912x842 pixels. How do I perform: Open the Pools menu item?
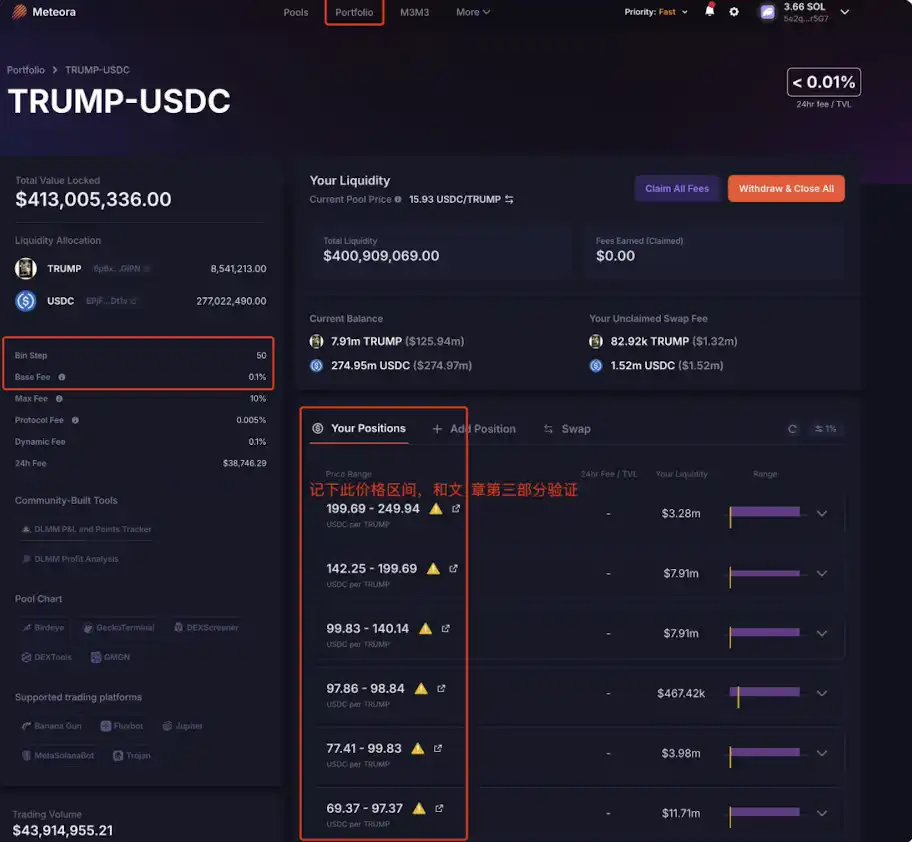click(x=296, y=12)
